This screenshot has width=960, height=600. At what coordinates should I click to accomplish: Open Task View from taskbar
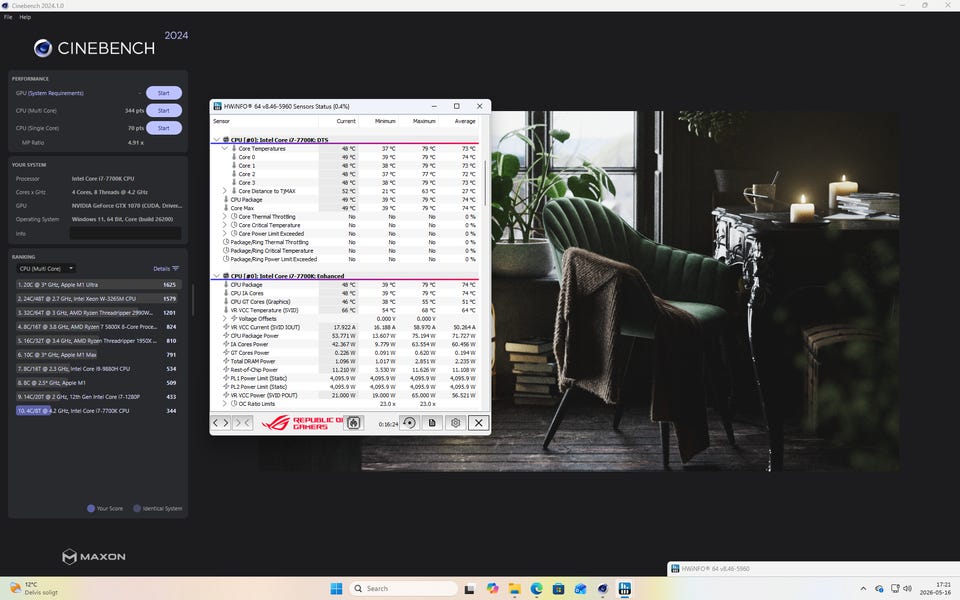pyautogui.click(x=470, y=588)
